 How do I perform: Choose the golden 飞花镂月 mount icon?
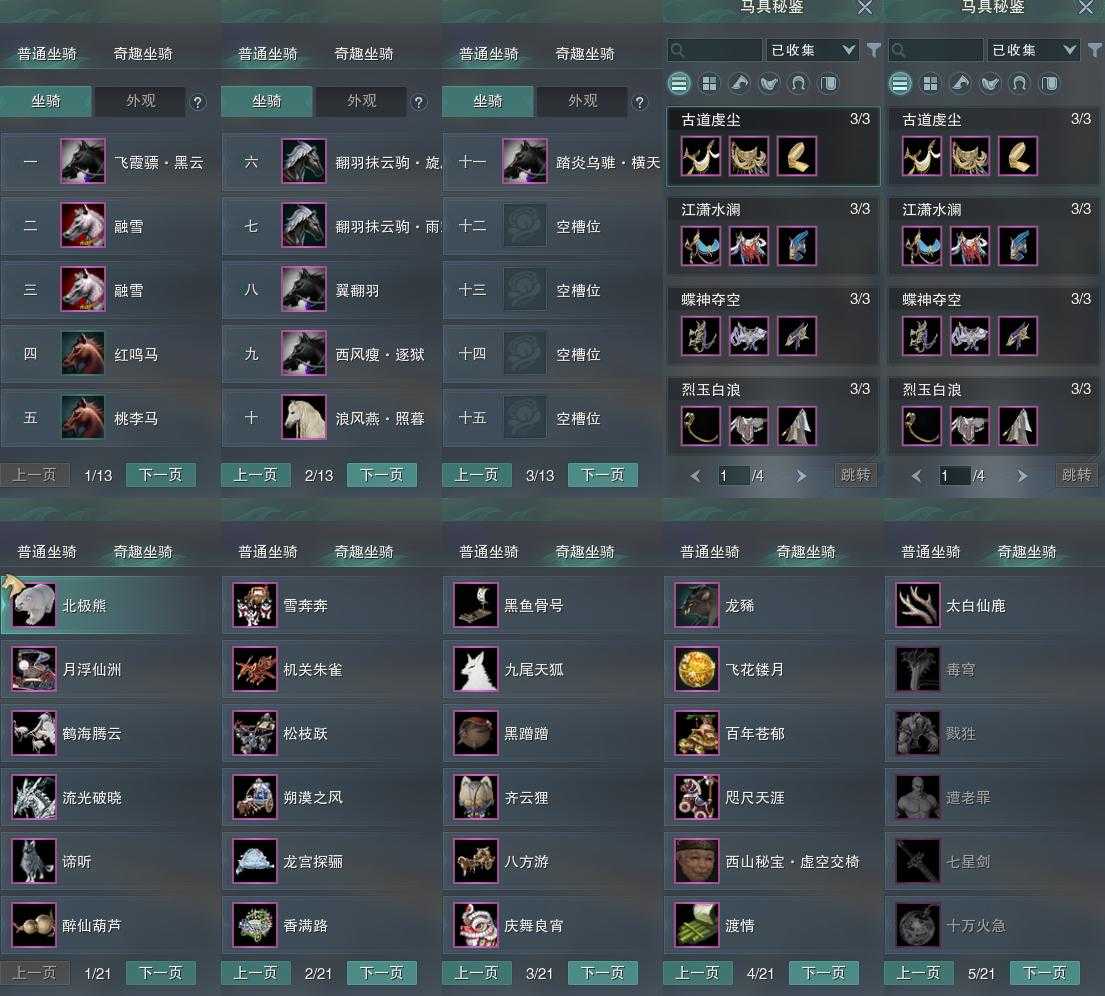click(x=697, y=669)
